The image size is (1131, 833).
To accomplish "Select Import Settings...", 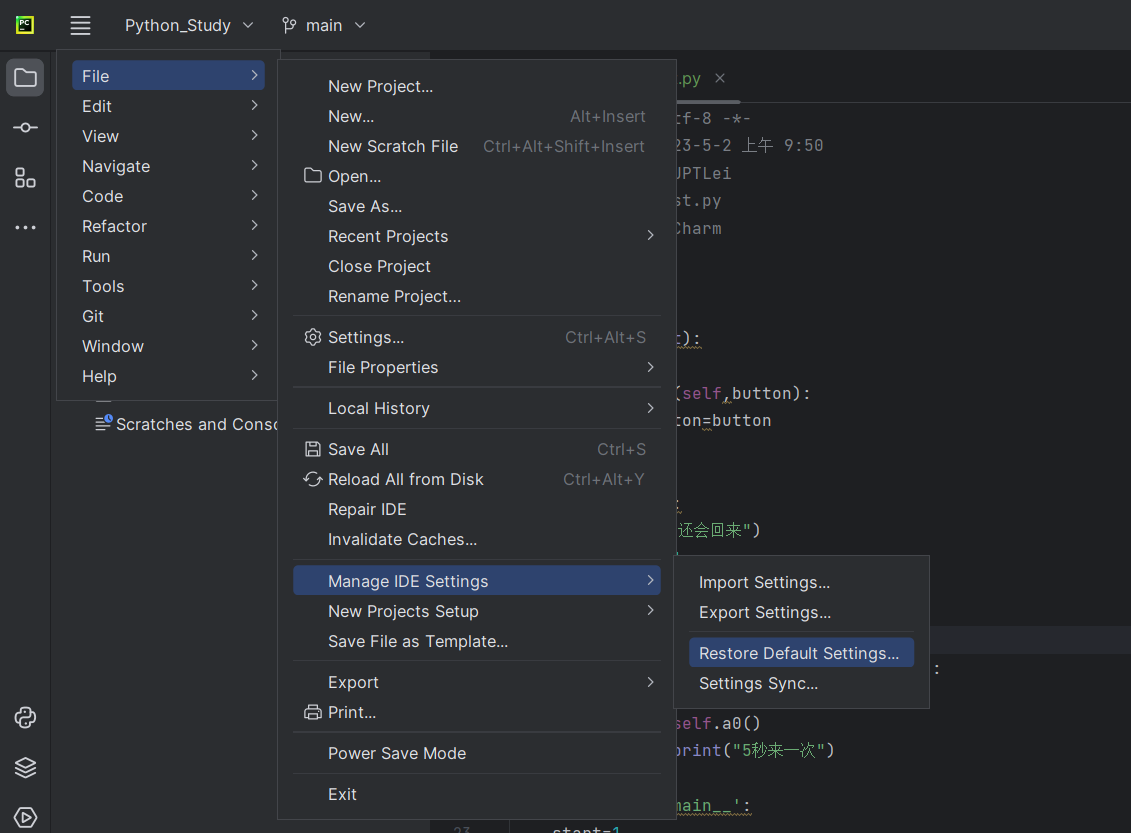I will coord(801,582).
